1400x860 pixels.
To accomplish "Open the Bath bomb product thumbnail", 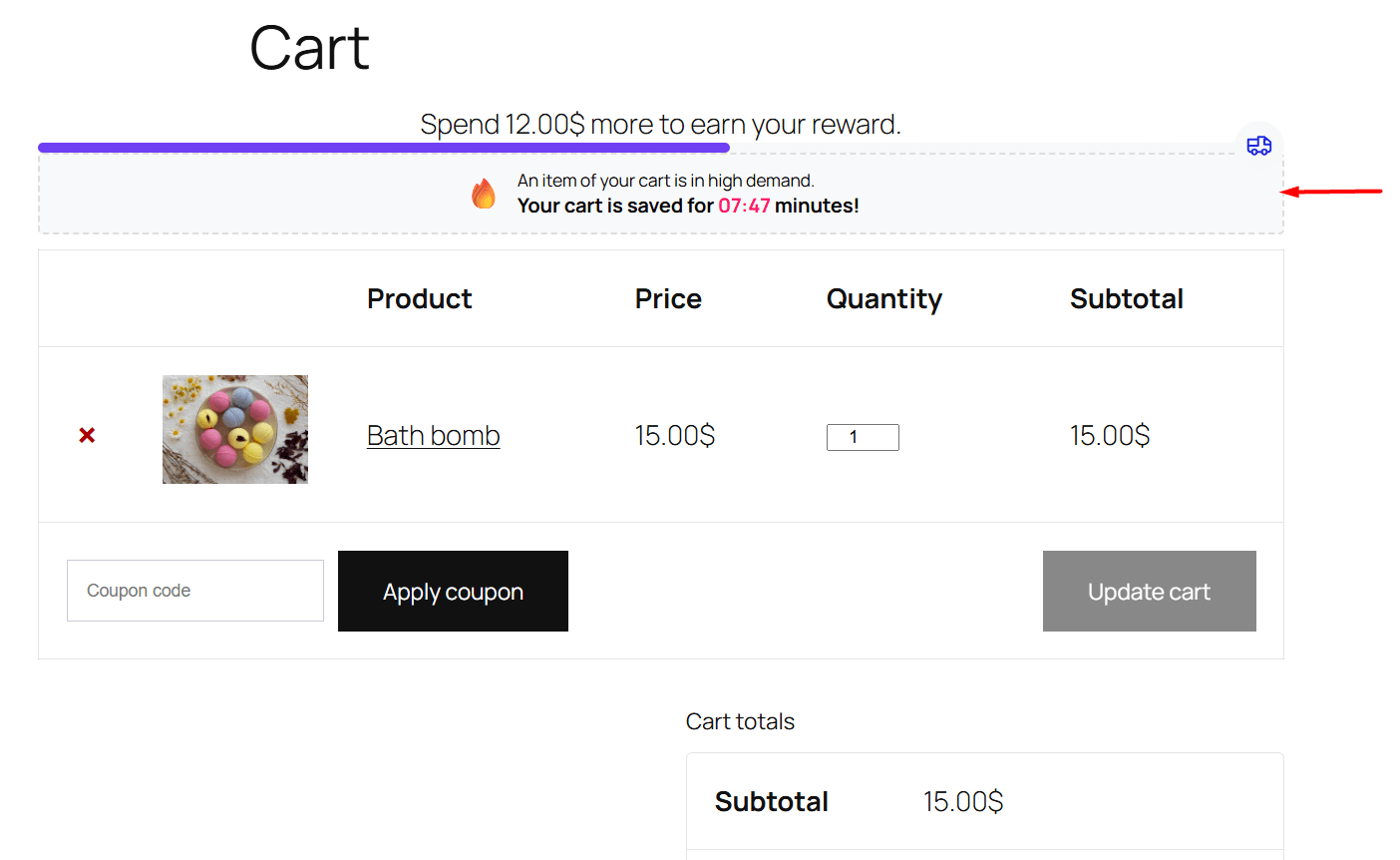I will 235,429.
